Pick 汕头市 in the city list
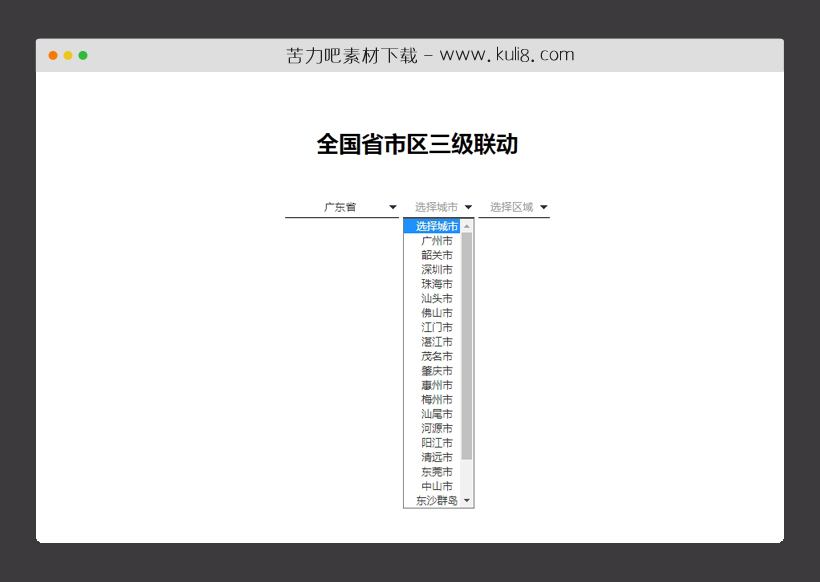Screen dimensions: 820x582 (x=435, y=298)
